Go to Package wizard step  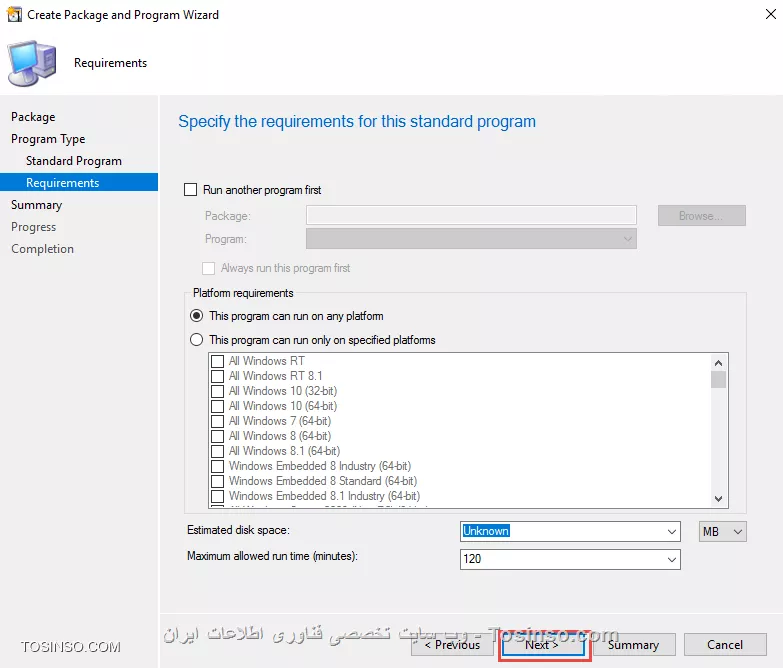33,117
